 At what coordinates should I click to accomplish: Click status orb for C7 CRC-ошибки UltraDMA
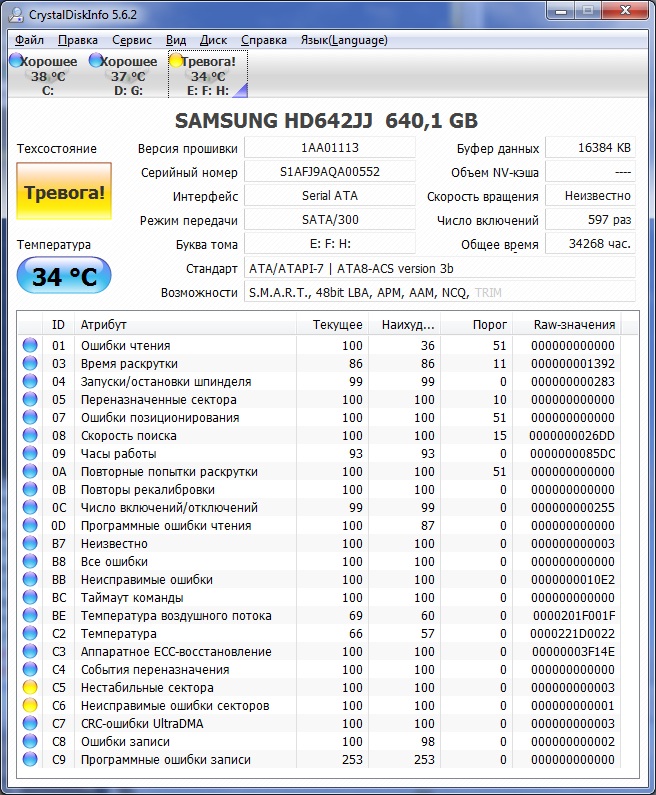point(30,724)
